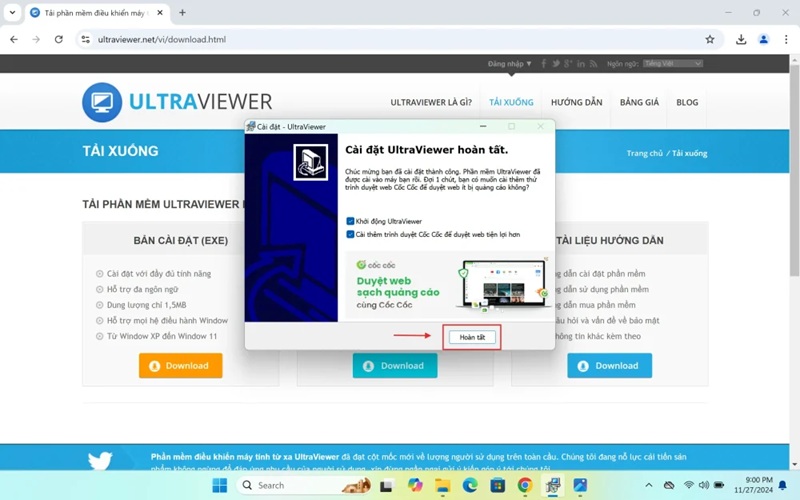Viewport: 800px width, 500px height.
Task: Uncheck Khởi động UltraViewer checkbox
Action: (x=350, y=221)
